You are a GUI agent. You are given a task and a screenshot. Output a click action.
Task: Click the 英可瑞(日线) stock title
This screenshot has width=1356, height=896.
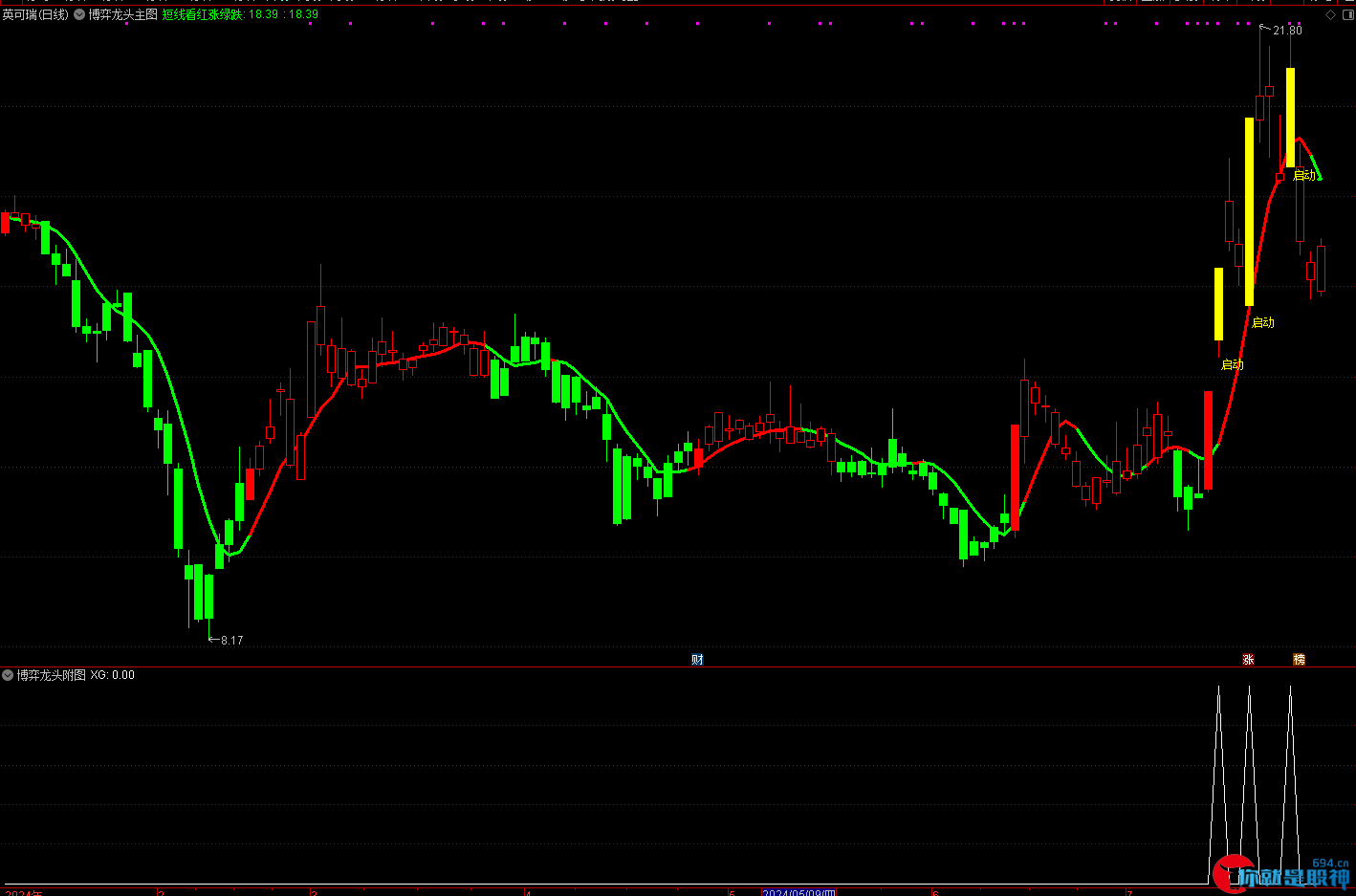coord(36,14)
